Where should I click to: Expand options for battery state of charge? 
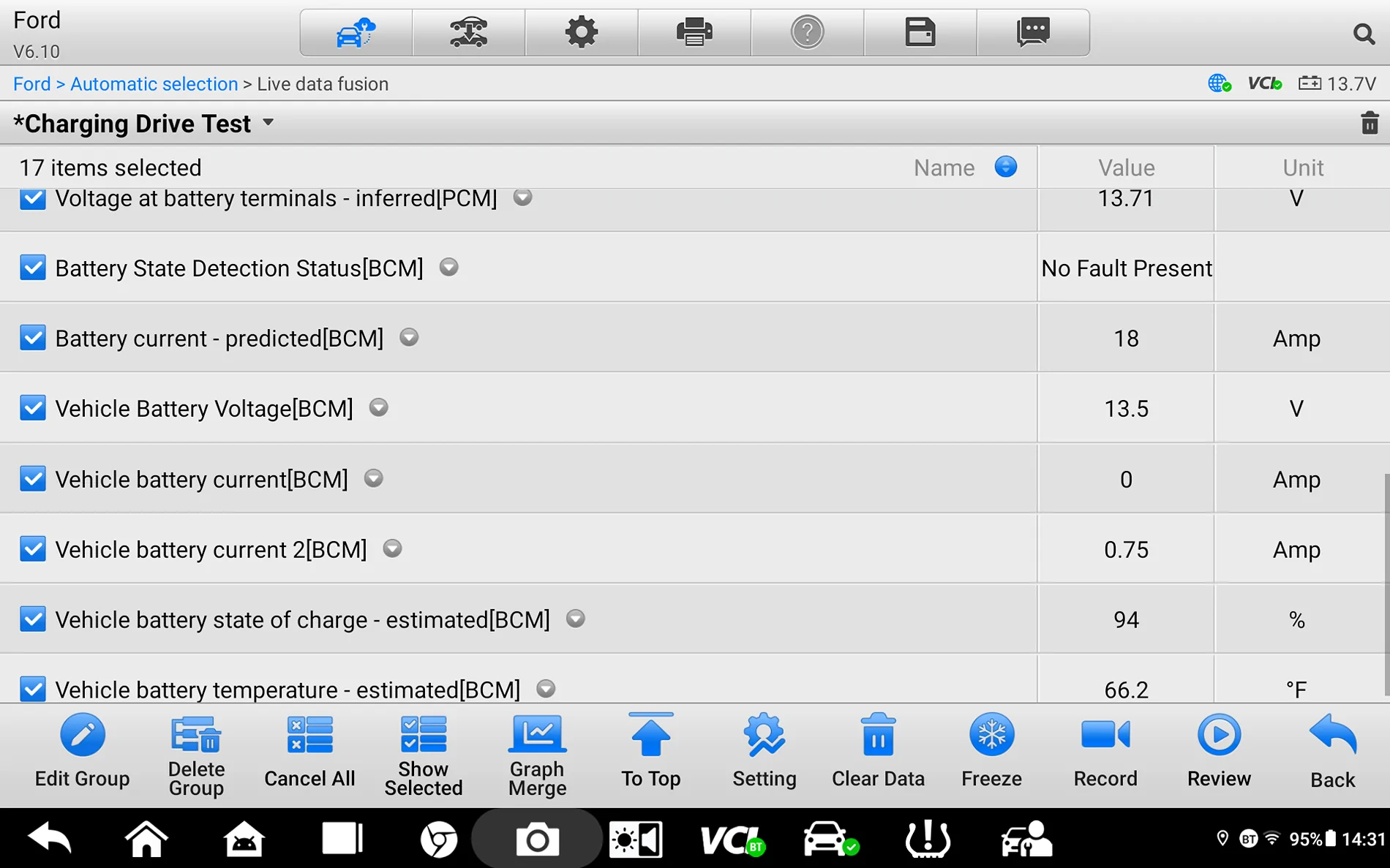tap(576, 619)
